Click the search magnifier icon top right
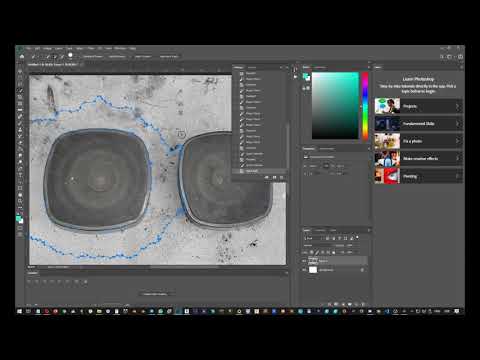 click(442, 57)
